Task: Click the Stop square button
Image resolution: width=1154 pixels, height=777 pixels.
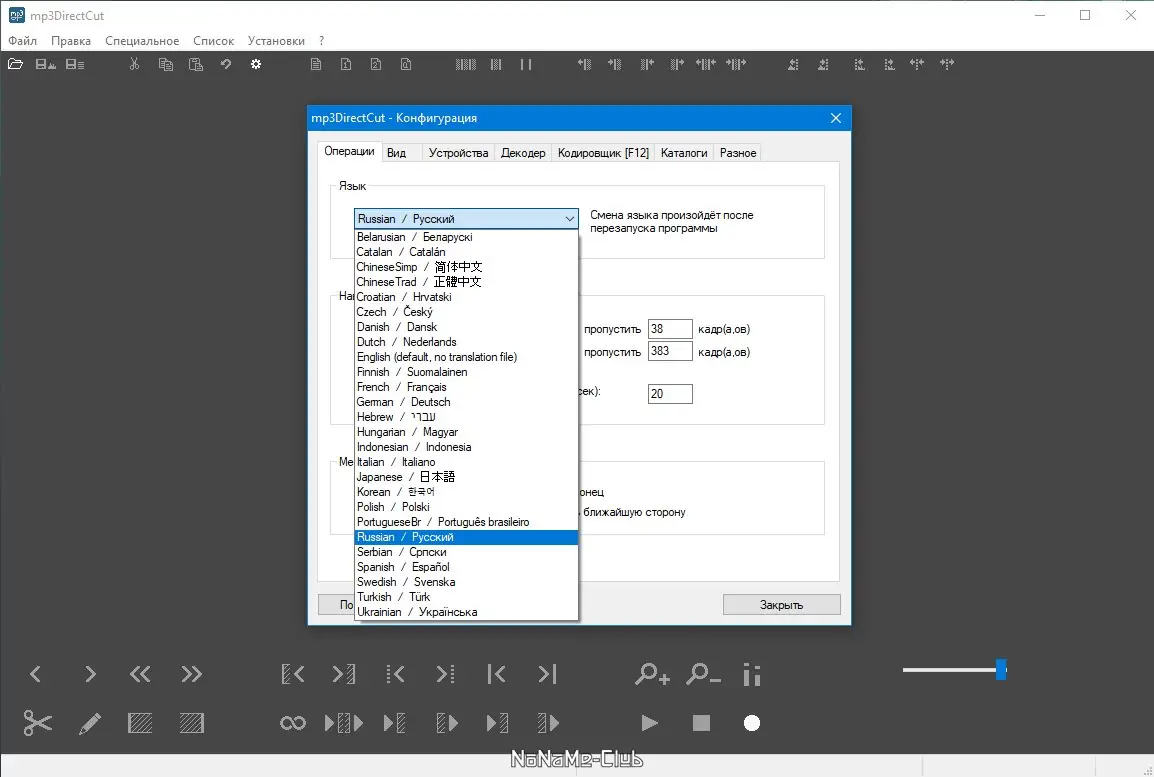Action: tap(701, 723)
